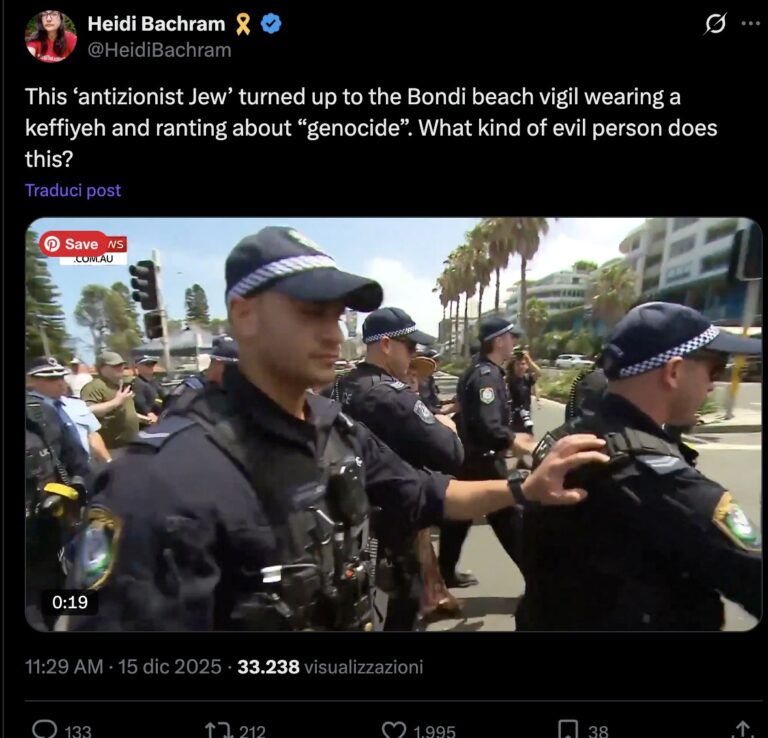
Task: Click Heidi Bachram's profile avatar
Action: pyautogui.click(x=51, y=36)
